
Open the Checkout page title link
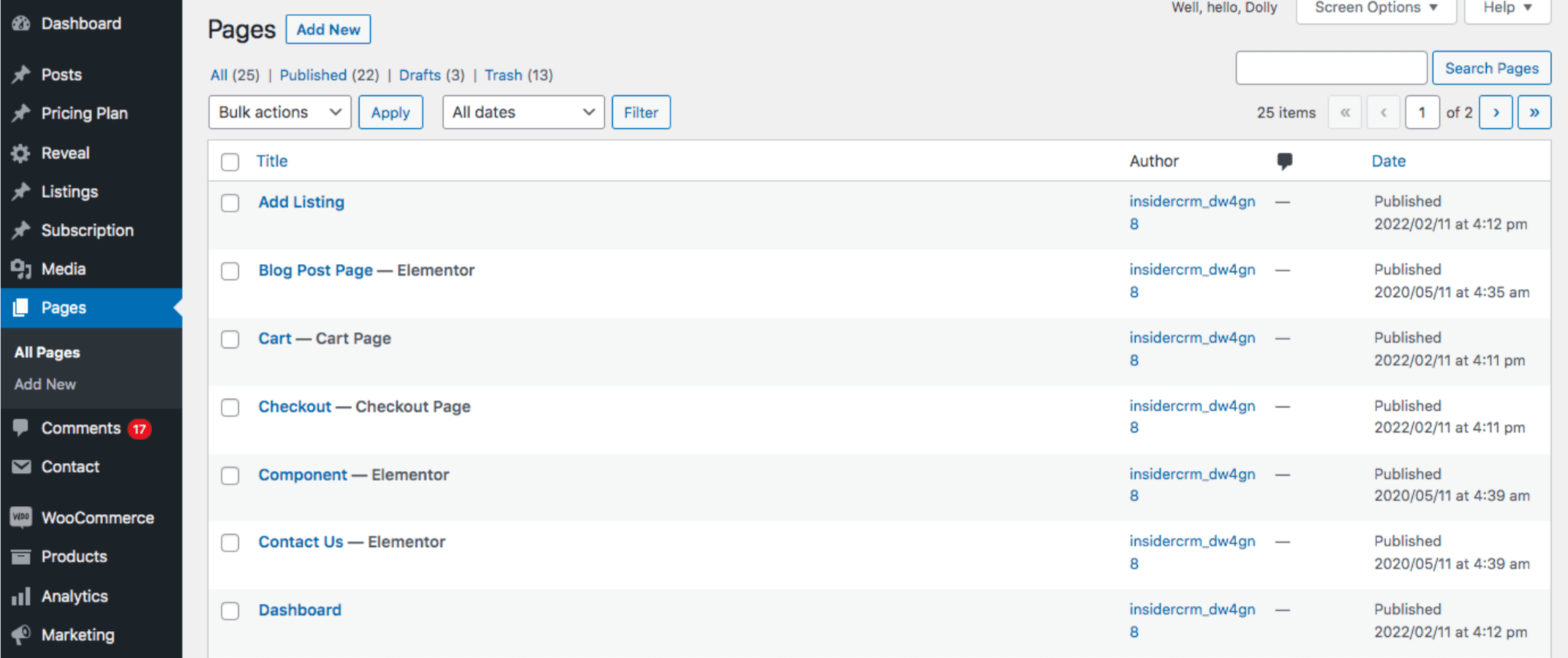(x=295, y=406)
